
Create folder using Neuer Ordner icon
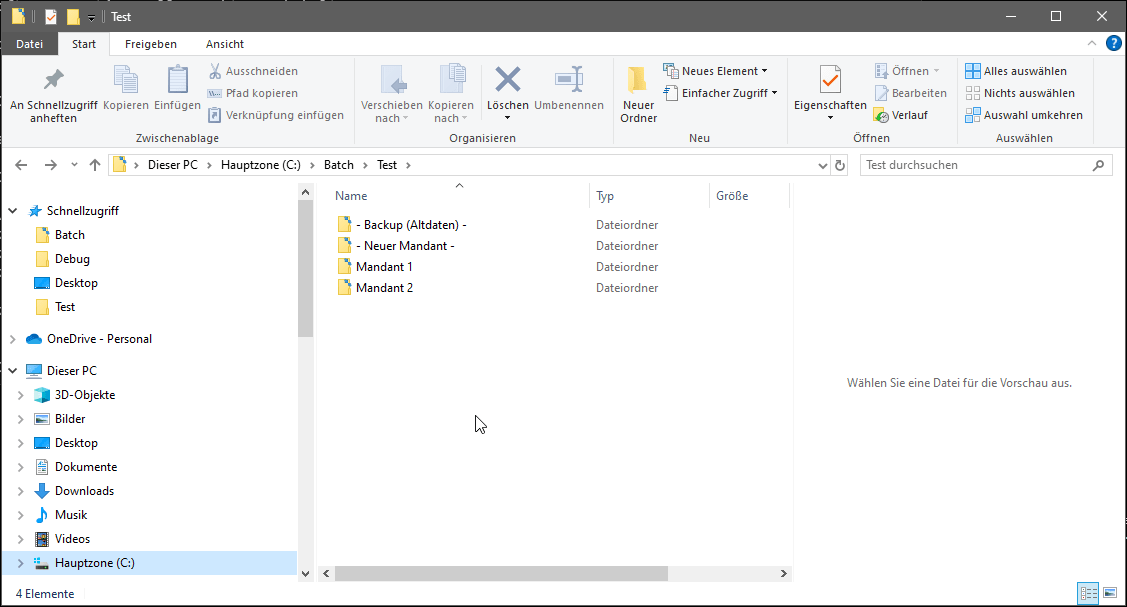click(x=637, y=80)
